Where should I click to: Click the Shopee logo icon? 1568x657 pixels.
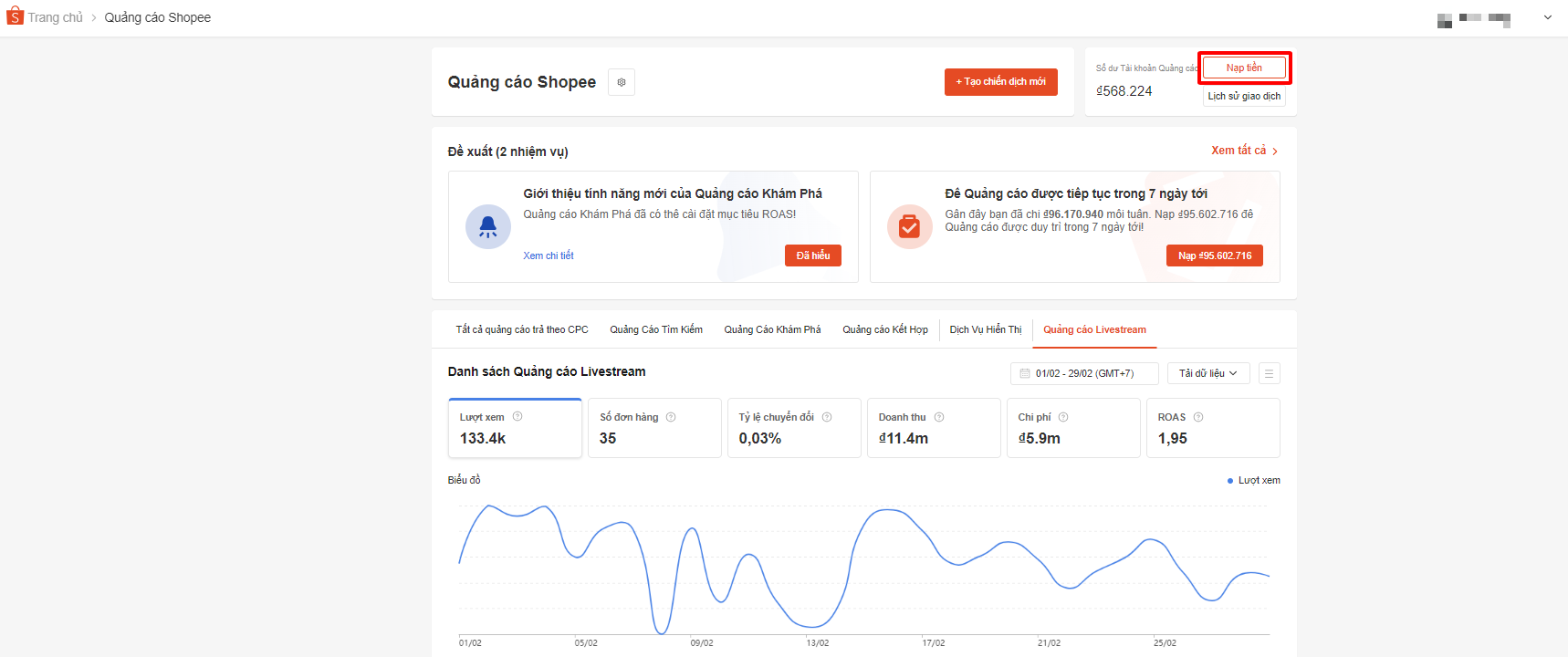15,16
